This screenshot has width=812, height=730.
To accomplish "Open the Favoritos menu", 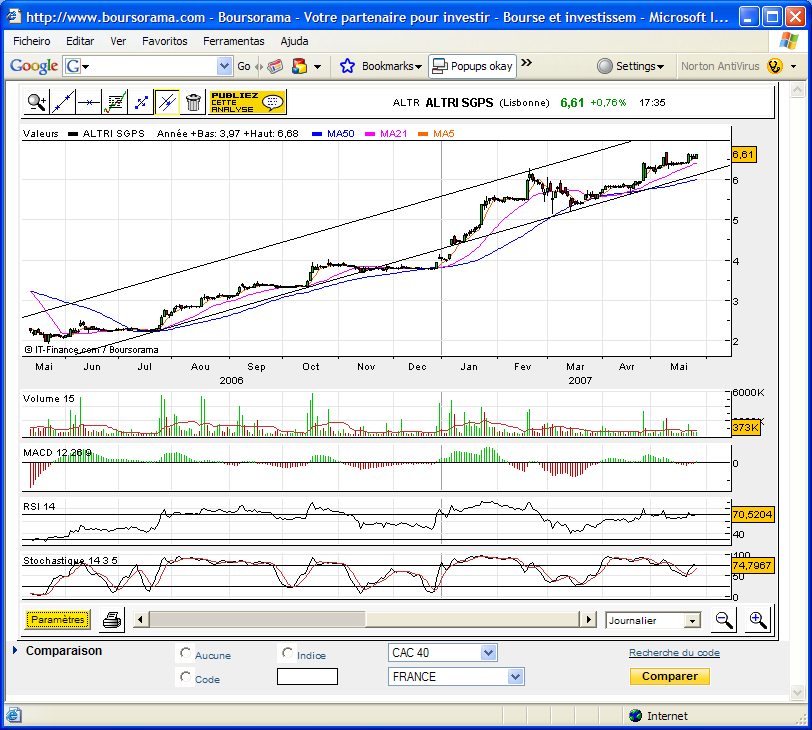I will click(x=165, y=41).
